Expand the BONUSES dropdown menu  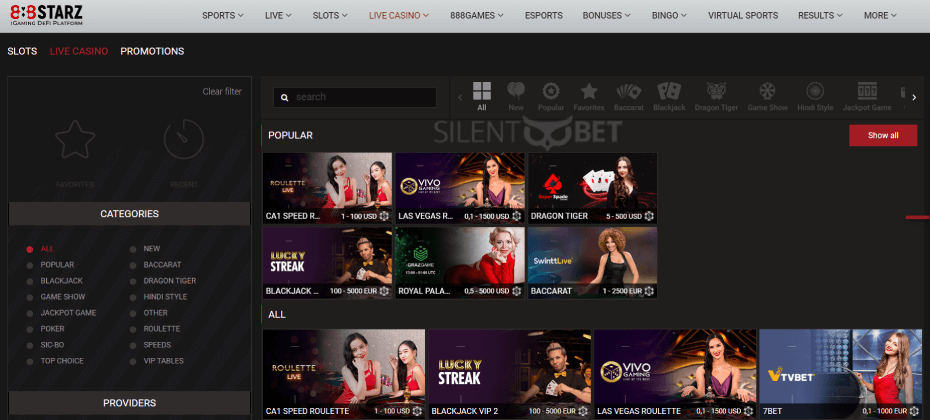pos(607,15)
